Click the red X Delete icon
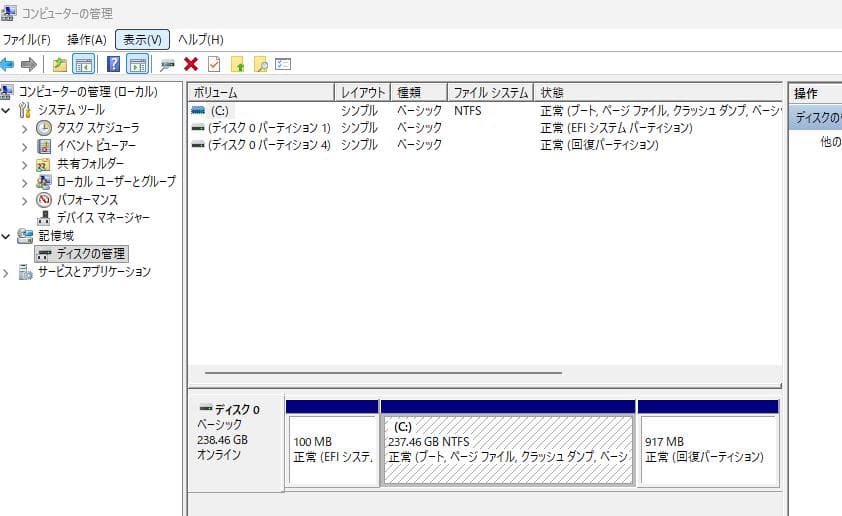Viewport: 842px width, 516px height. pos(191,64)
